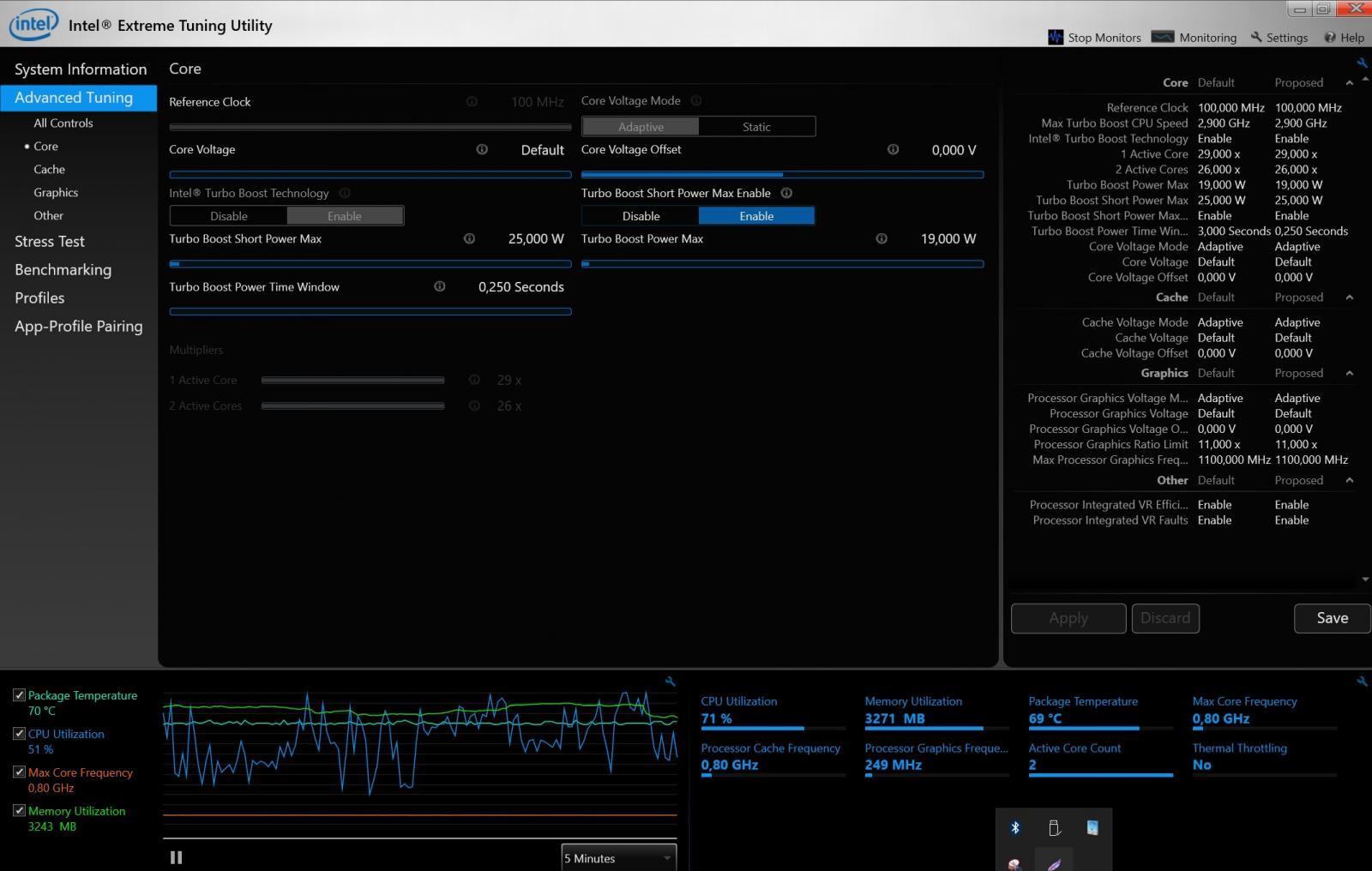Click the 25,000 W Short Power Max value
This screenshot has width=1372, height=871.
(536, 239)
